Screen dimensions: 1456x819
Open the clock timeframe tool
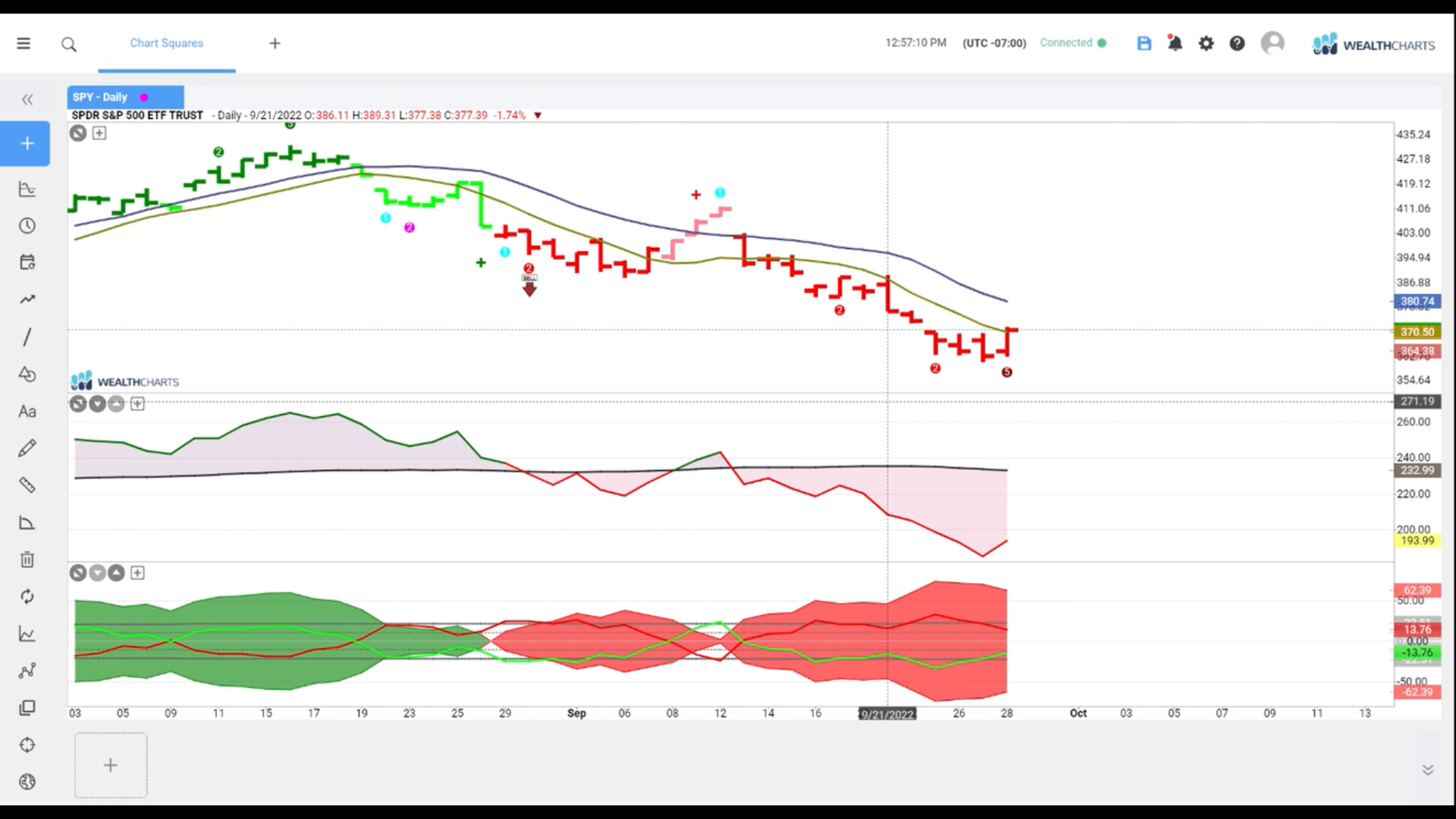coord(27,226)
